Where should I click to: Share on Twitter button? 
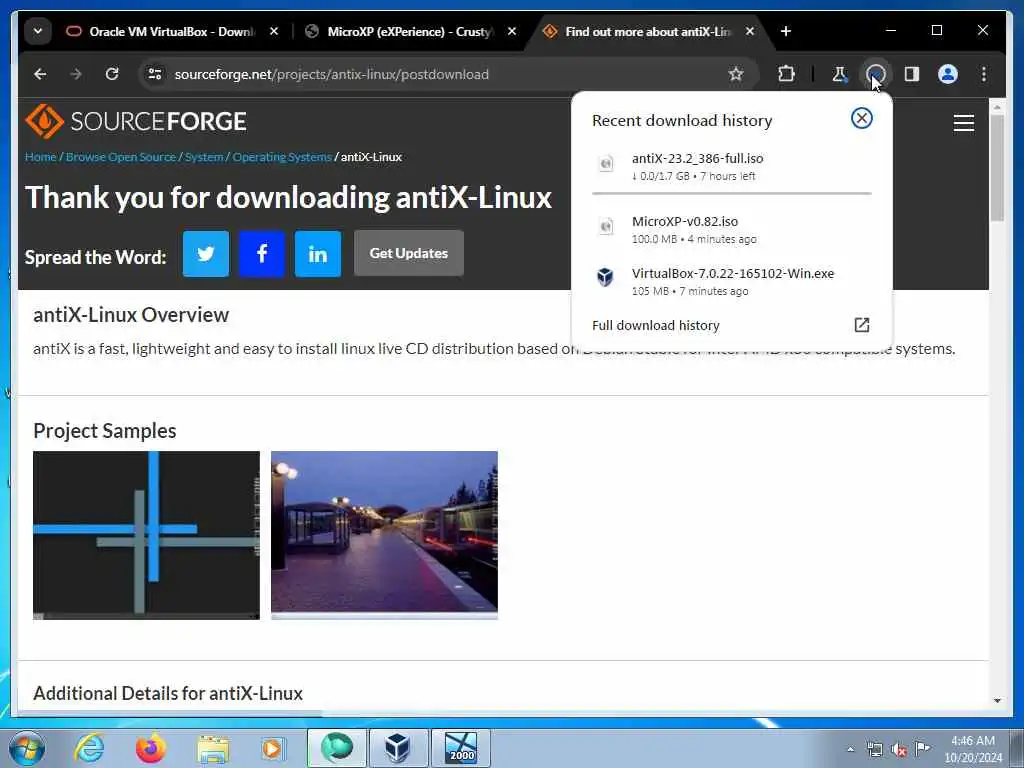coord(206,253)
